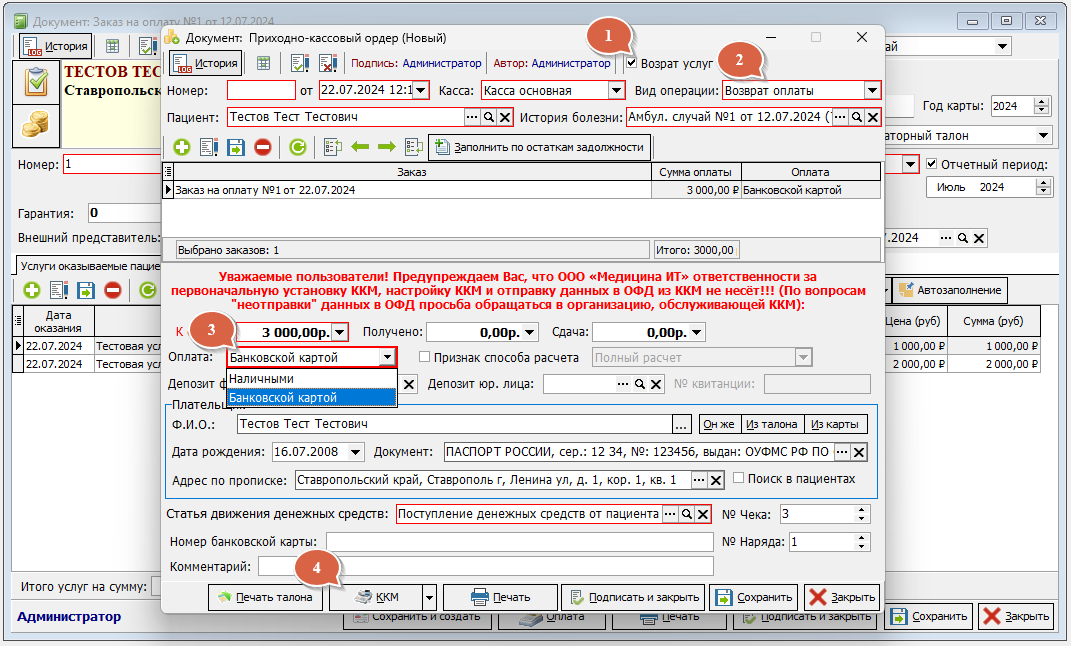Screen dimensions: 1071x646
Task: Click the search icon in Пациент field
Action: pos(489,118)
